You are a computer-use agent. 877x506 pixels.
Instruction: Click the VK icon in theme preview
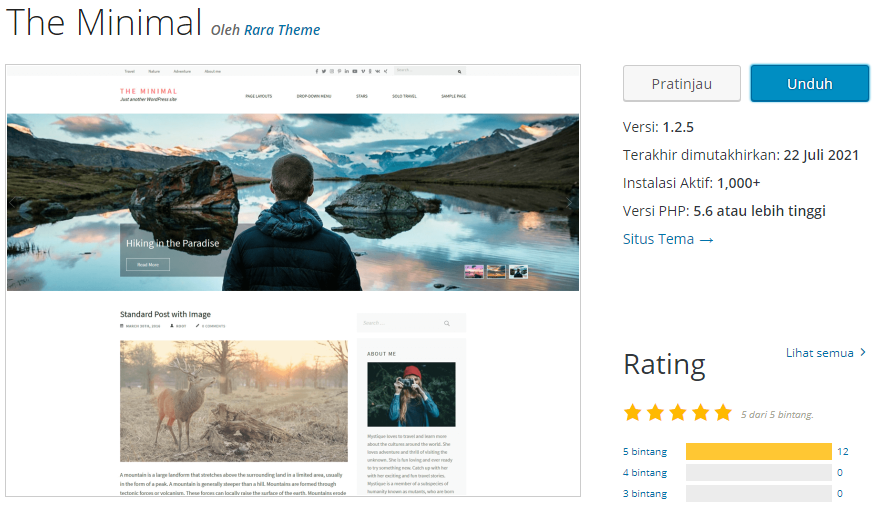click(378, 71)
